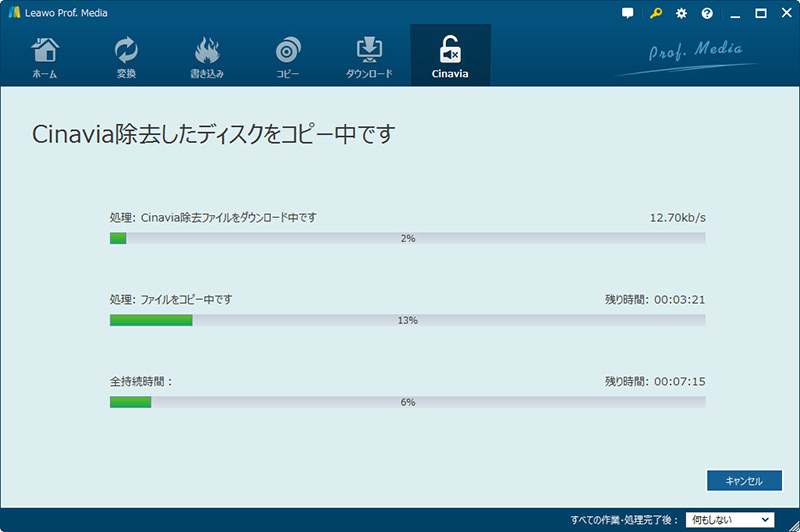Open settings via the gear icon
800x532 pixels.
pyautogui.click(x=681, y=13)
